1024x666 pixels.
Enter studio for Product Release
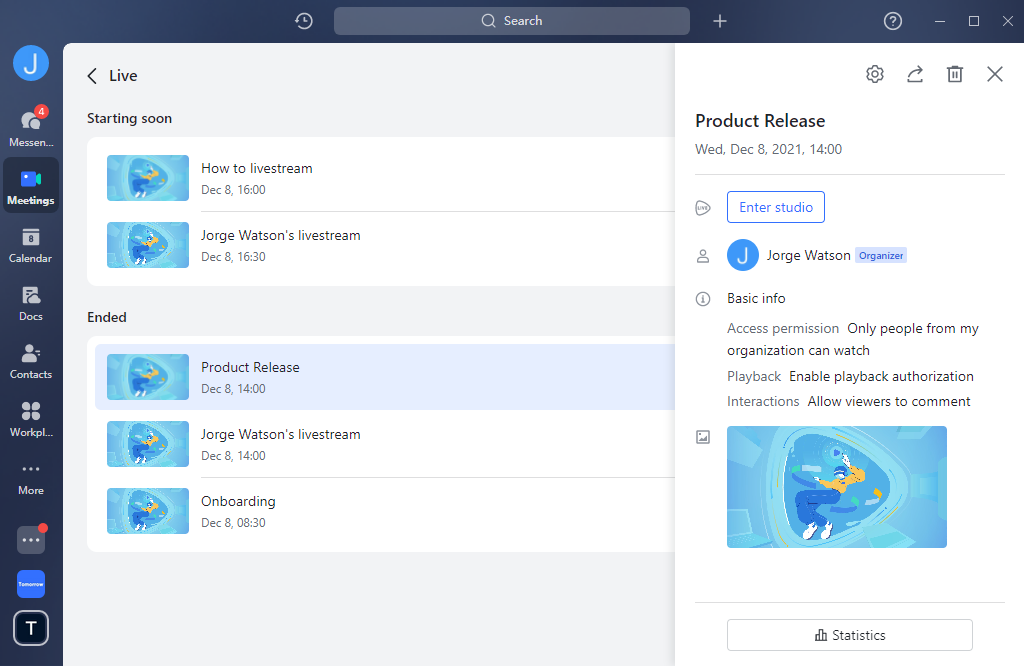click(x=776, y=207)
